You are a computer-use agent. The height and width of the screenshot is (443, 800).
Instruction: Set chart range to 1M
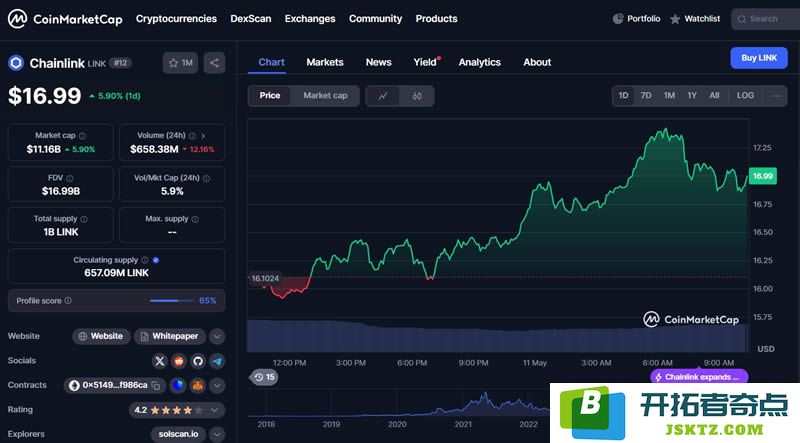669,95
